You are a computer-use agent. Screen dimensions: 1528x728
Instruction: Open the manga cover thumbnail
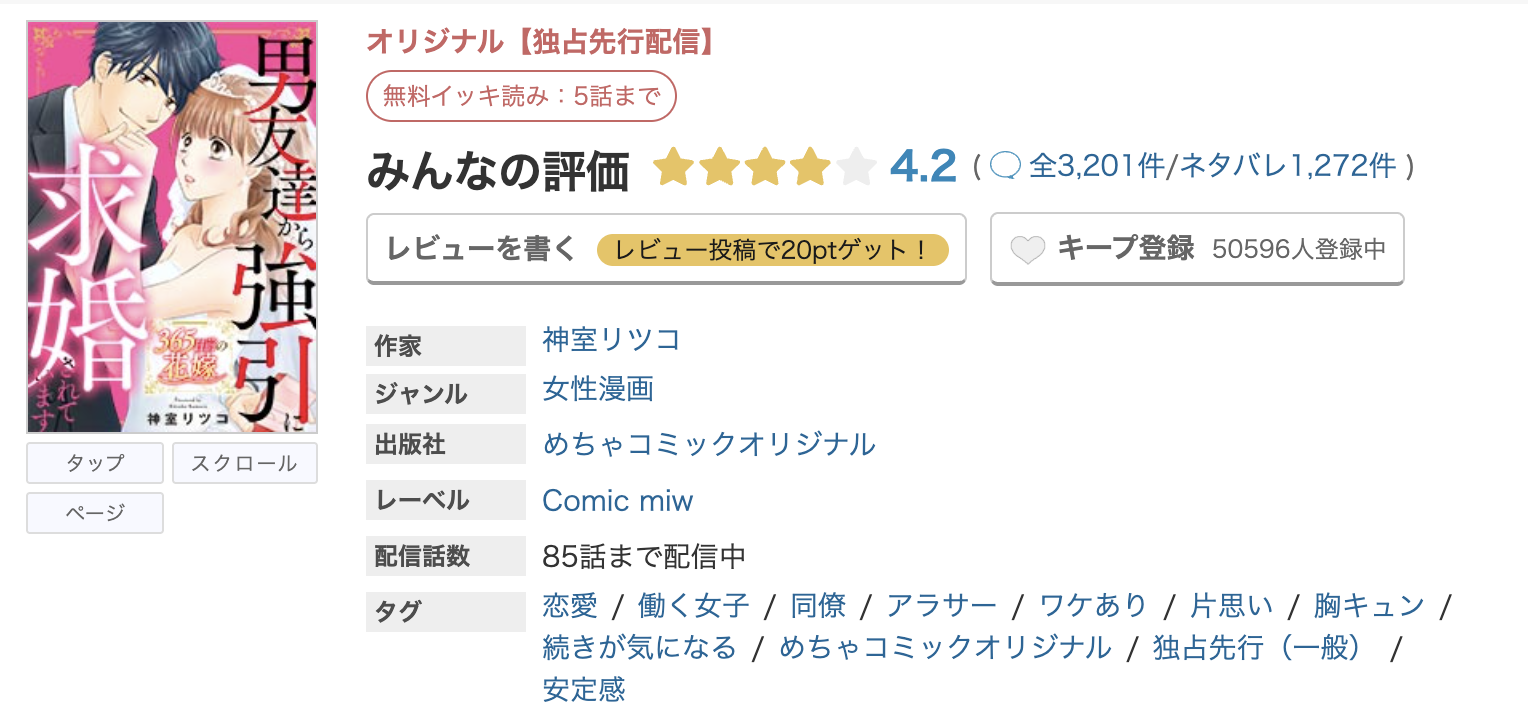click(x=171, y=227)
